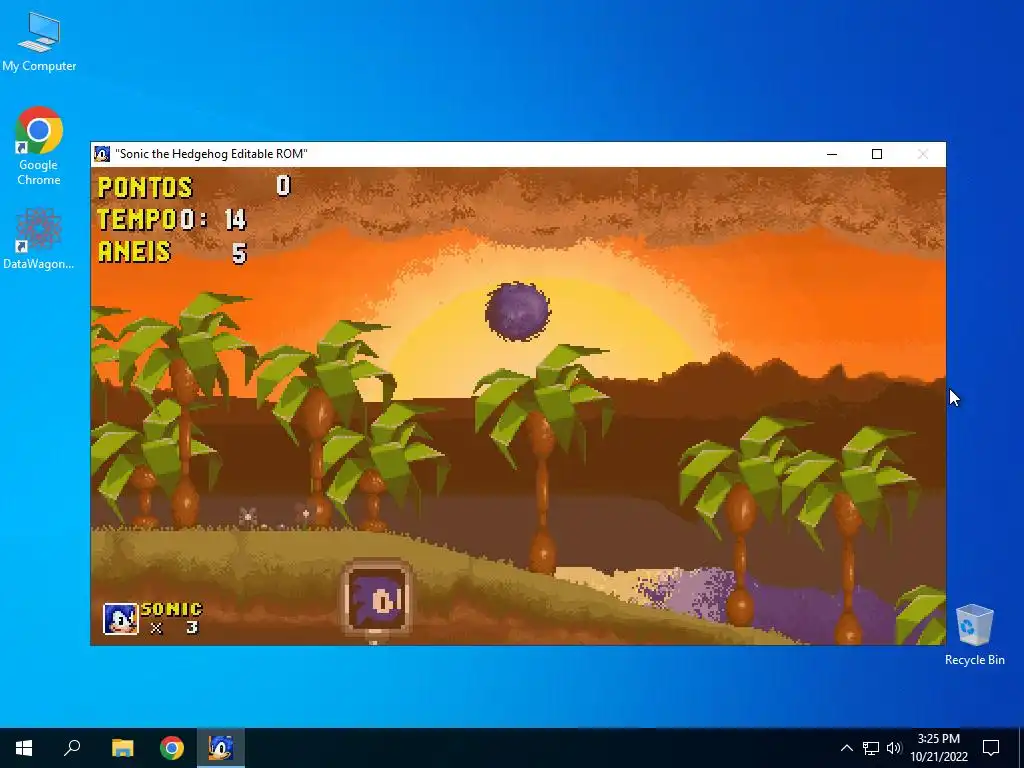Click the purple spiky ball in the game
Viewport: 1024px width, 768px height.
518,312
